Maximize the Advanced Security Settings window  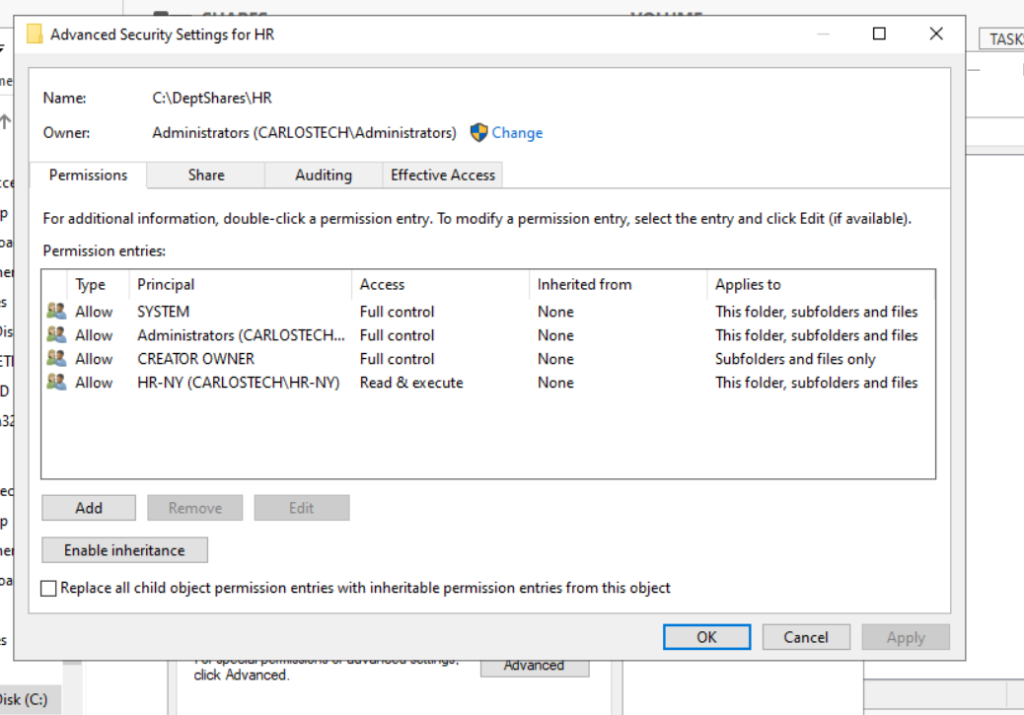coord(879,34)
